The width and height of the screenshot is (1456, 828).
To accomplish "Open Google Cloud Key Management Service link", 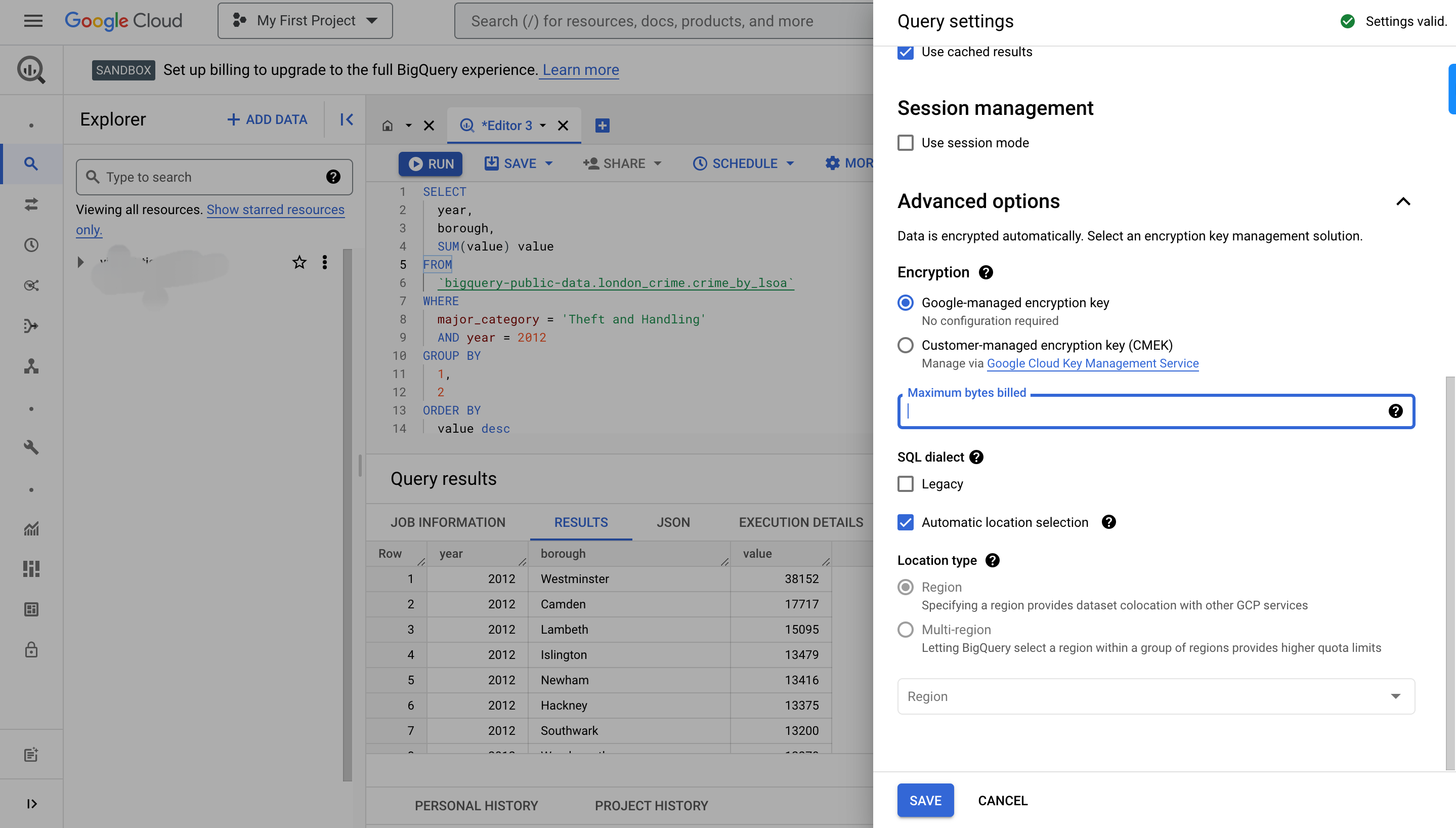I will click(x=1092, y=363).
